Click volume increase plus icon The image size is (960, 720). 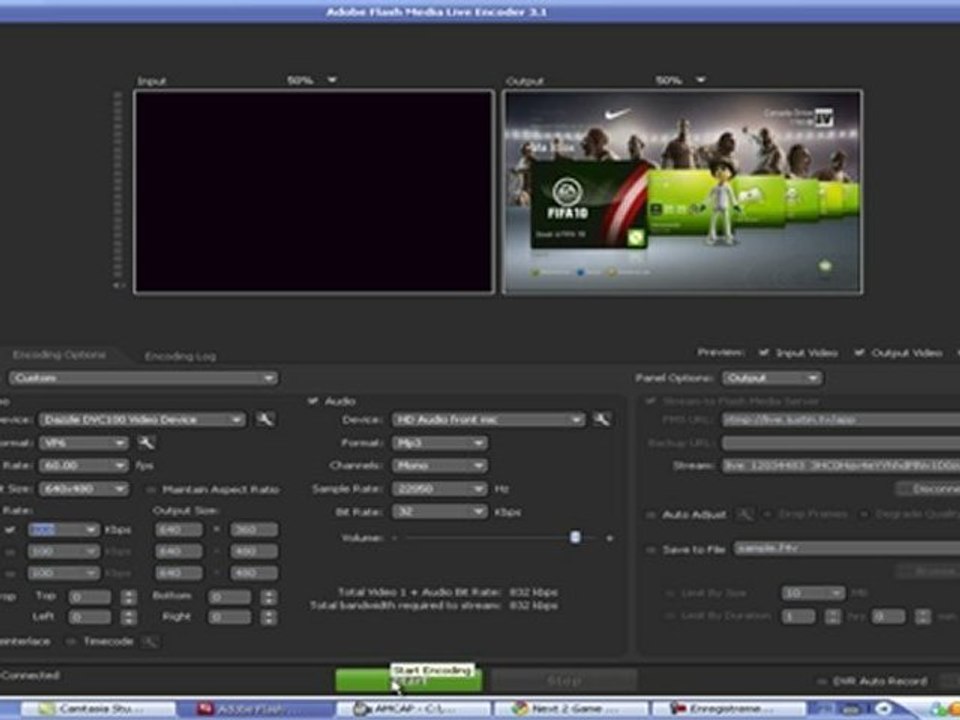pyautogui.click(x=609, y=538)
